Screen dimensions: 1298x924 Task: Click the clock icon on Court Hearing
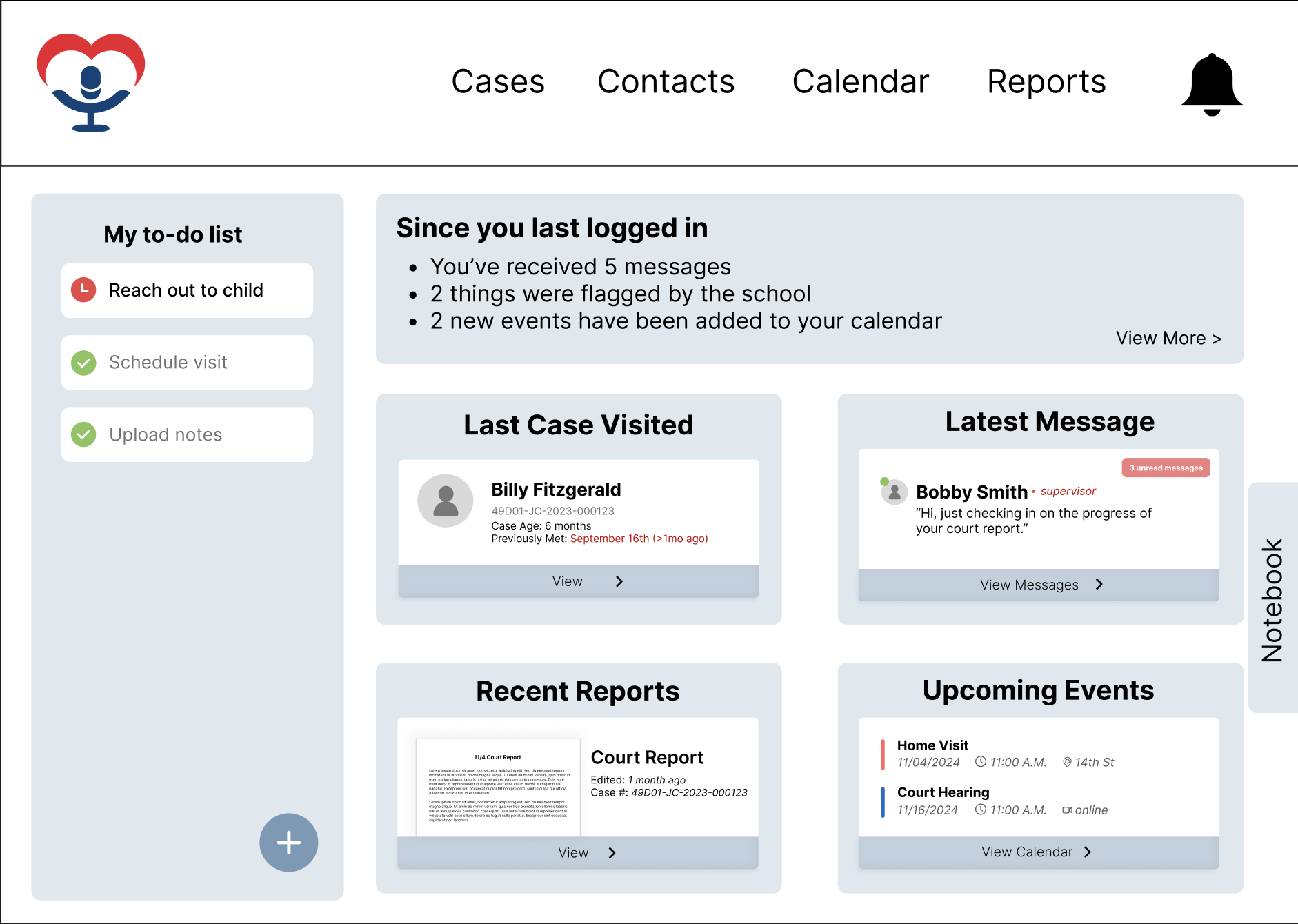click(981, 810)
